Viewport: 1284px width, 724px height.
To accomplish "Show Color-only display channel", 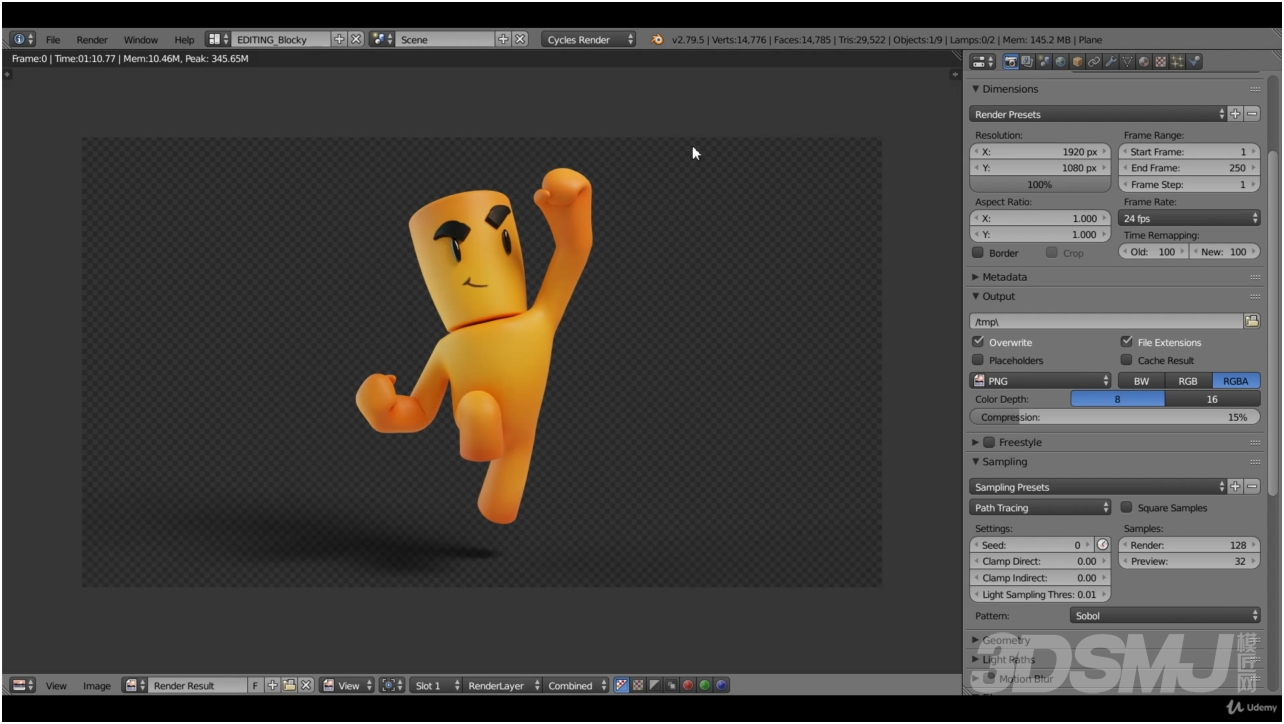I will tap(638, 686).
